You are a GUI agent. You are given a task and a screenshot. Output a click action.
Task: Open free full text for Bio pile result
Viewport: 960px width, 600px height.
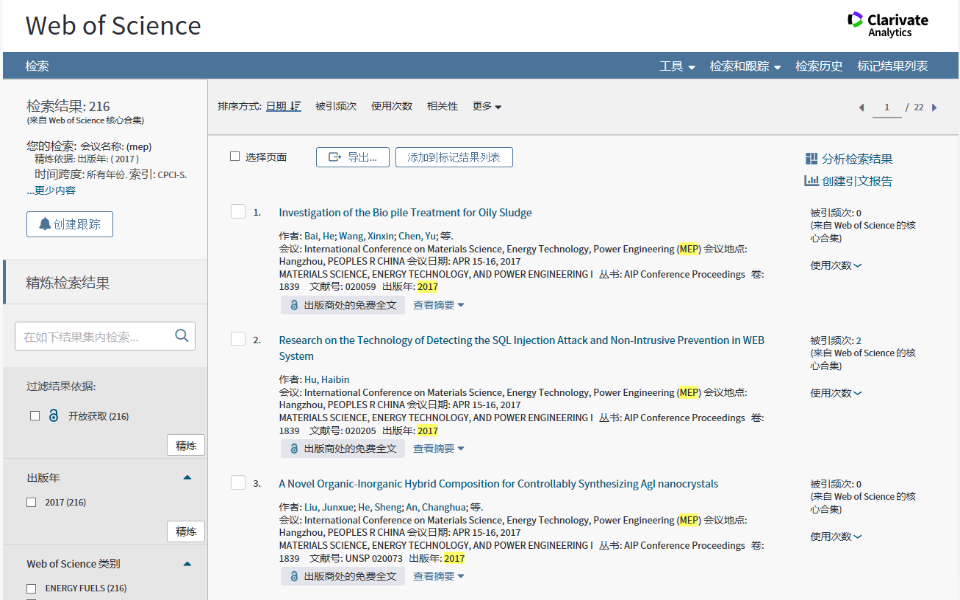pos(343,305)
